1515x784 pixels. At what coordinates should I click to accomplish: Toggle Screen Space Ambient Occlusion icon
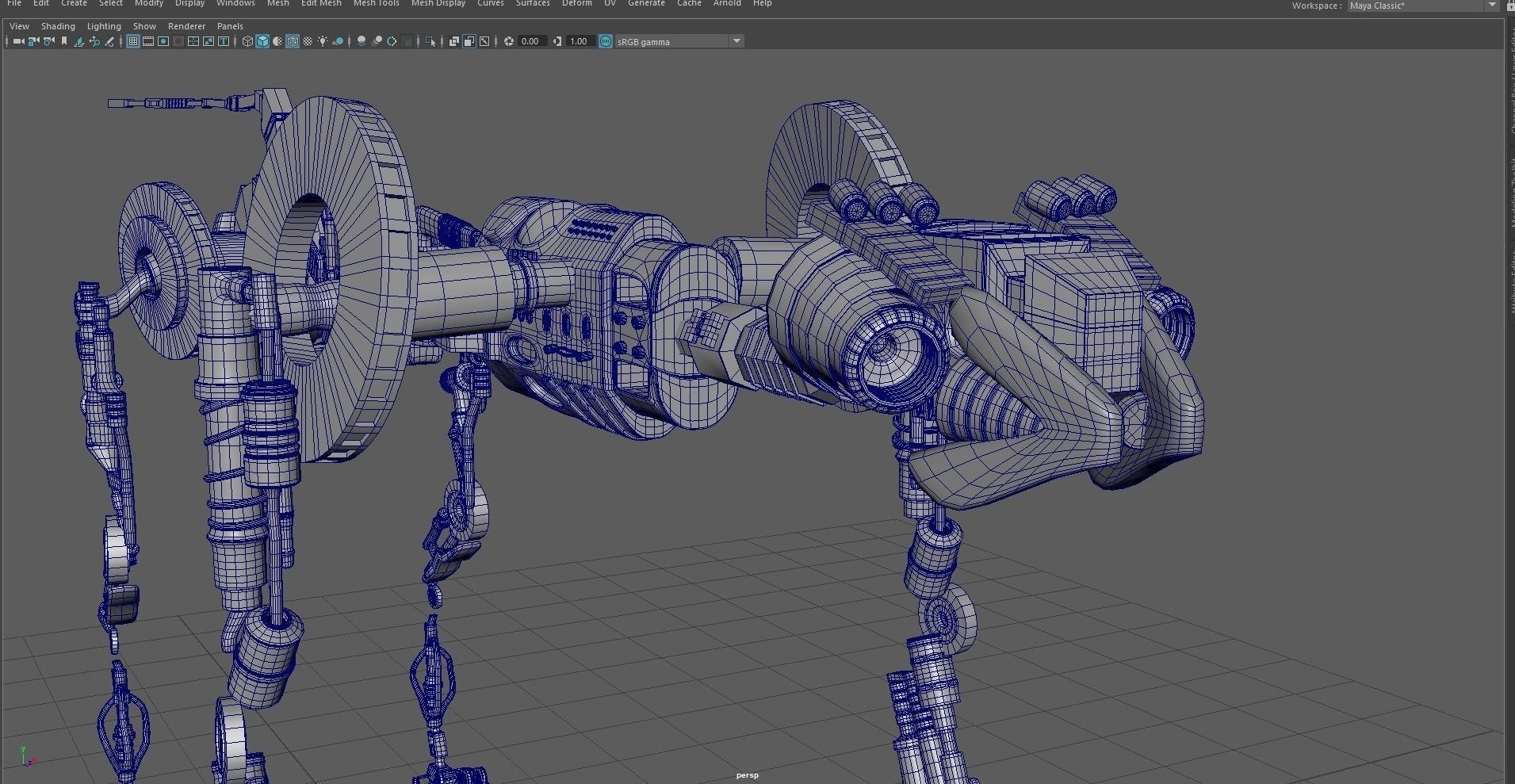(x=362, y=41)
